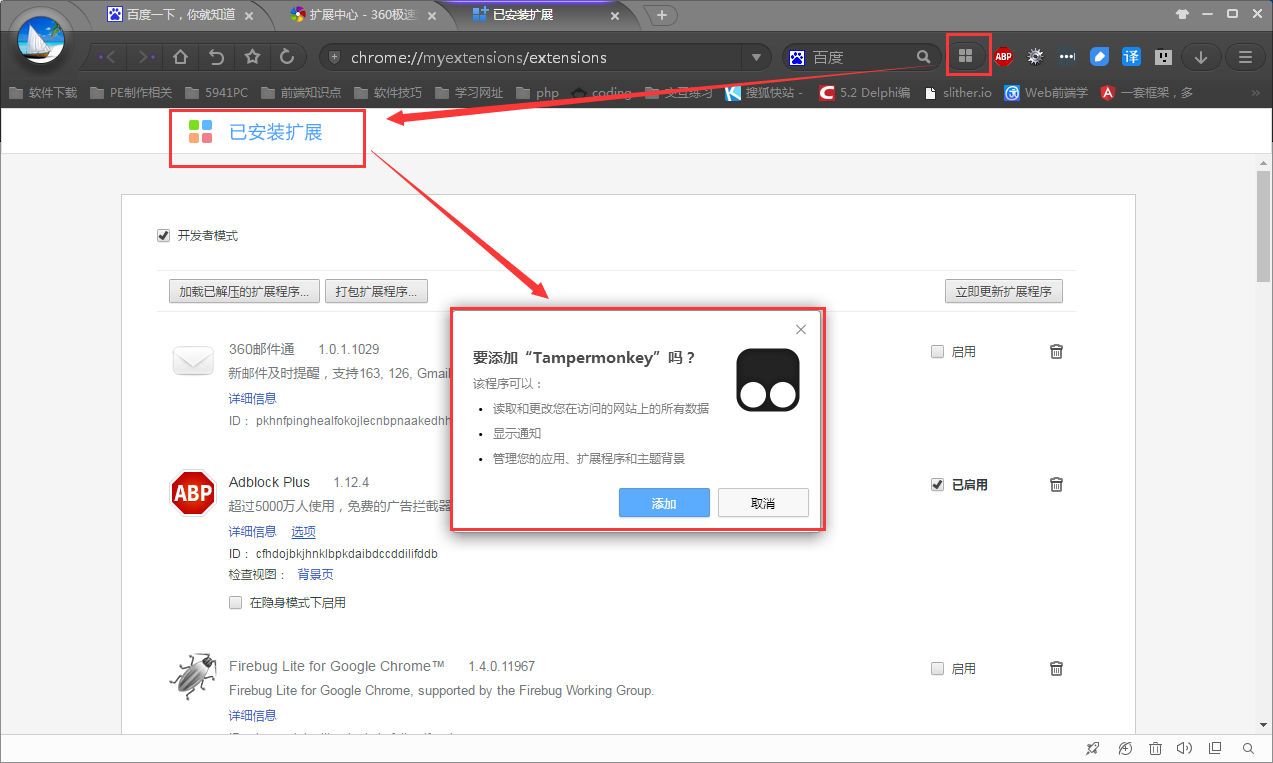Open the Adblock Plus 选项 link
Image resolution: width=1273 pixels, height=763 pixels.
pyautogui.click(x=303, y=532)
